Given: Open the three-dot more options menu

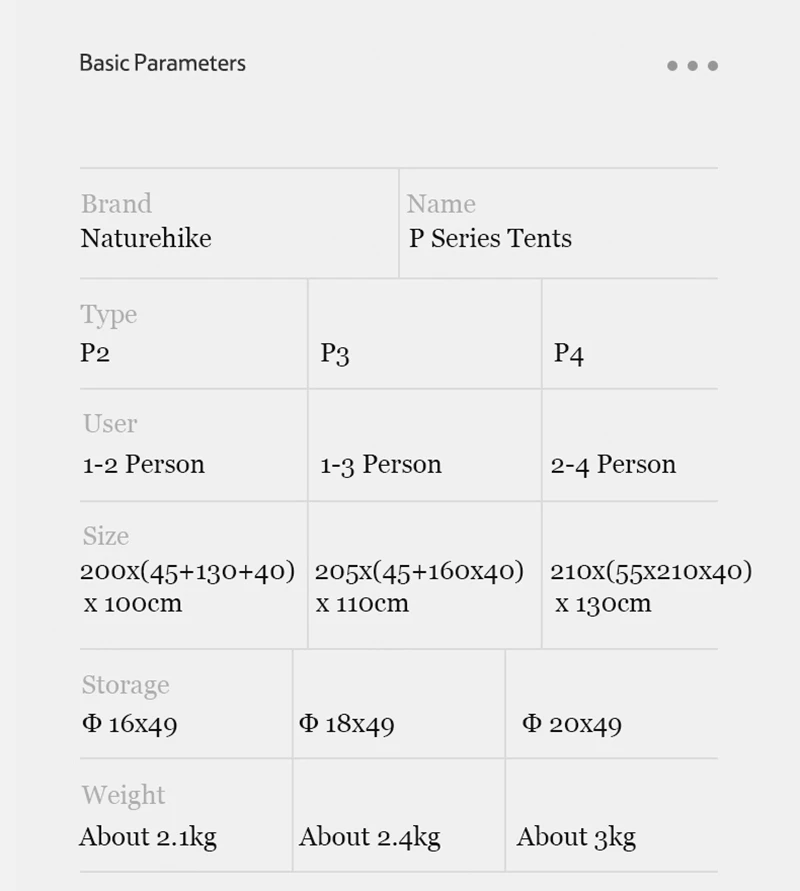Looking at the screenshot, I should click(x=692, y=66).
